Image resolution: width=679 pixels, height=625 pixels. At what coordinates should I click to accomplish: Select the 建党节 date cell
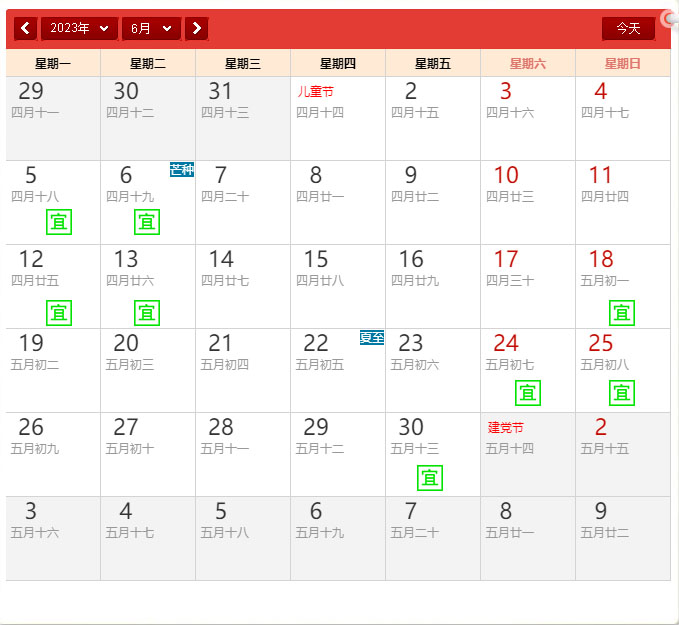coord(528,454)
